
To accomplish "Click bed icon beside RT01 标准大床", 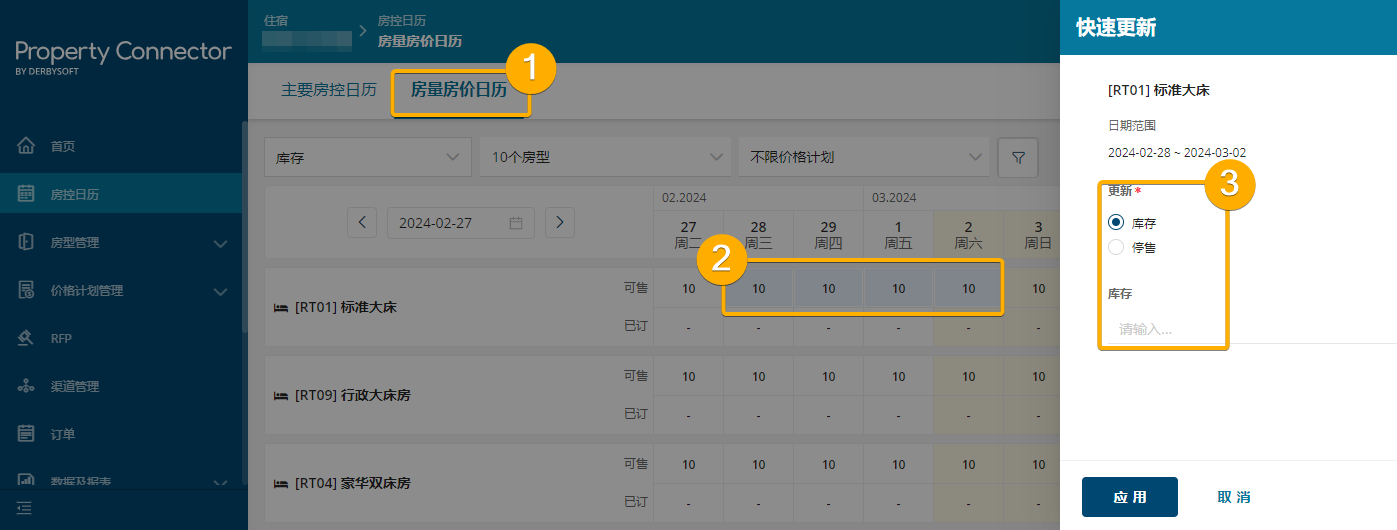I will click(x=281, y=308).
